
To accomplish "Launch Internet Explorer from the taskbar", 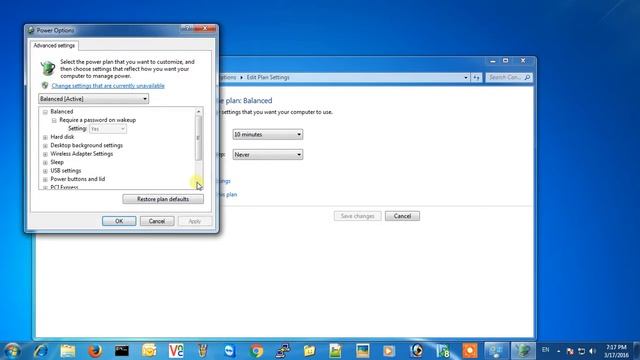I will point(41,351).
